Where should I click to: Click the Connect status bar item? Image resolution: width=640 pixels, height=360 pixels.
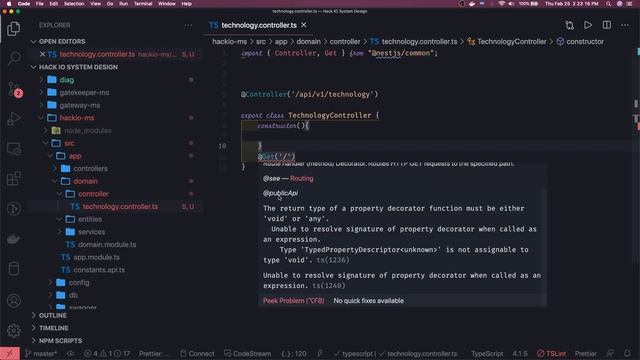click(197, 353)
